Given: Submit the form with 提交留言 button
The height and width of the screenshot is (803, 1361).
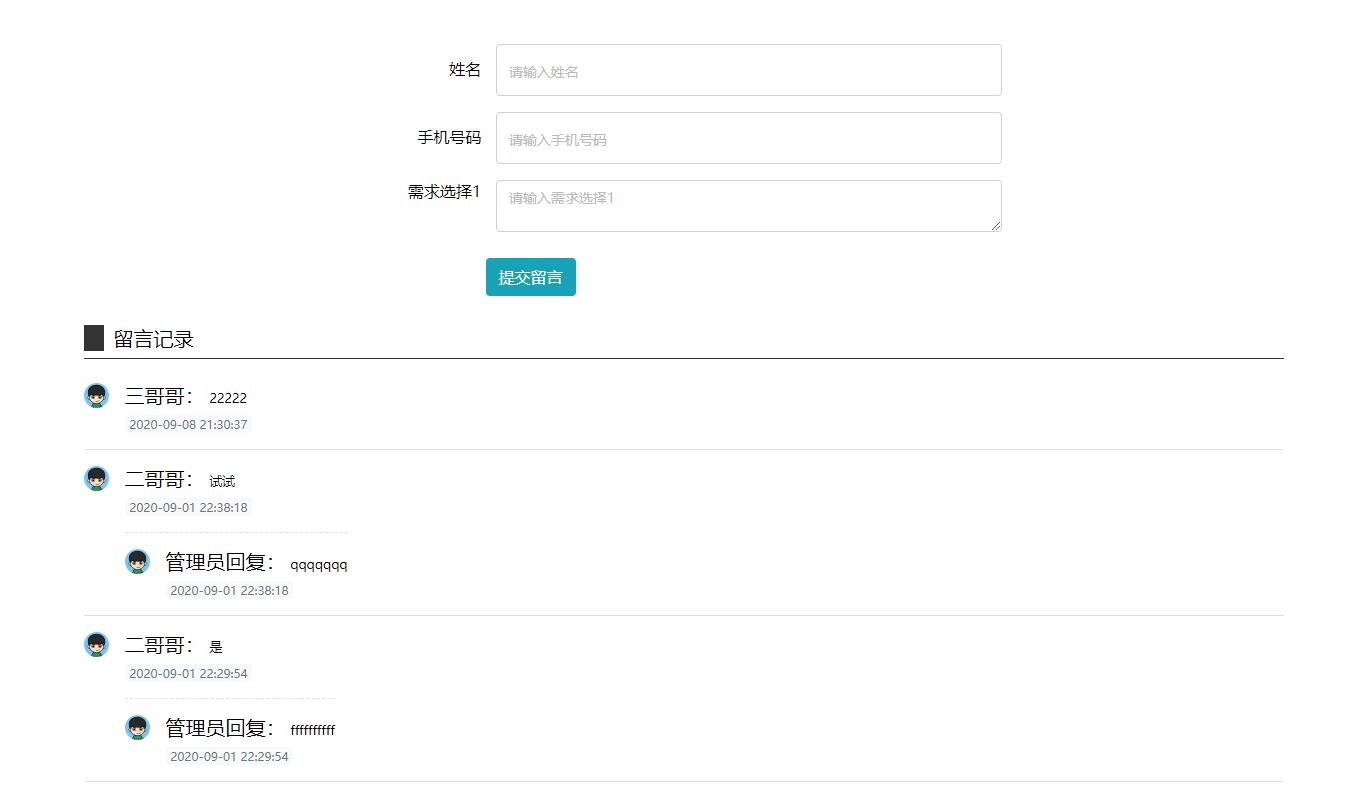Looking at the screenshot, I should [x=530, y=277].
